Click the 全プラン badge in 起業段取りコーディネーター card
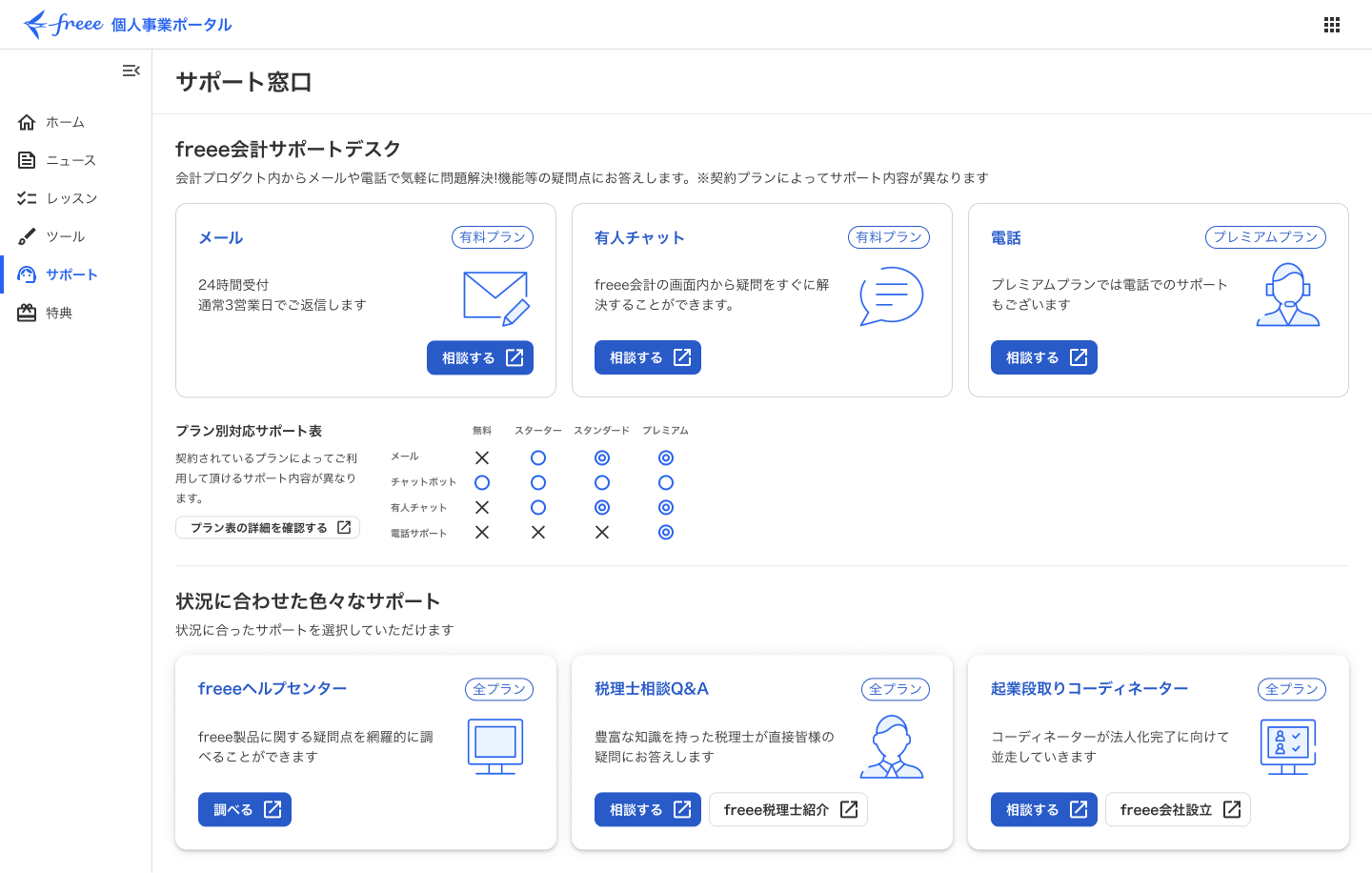Screen dimensions: 1372x873 pos(1292,689)
